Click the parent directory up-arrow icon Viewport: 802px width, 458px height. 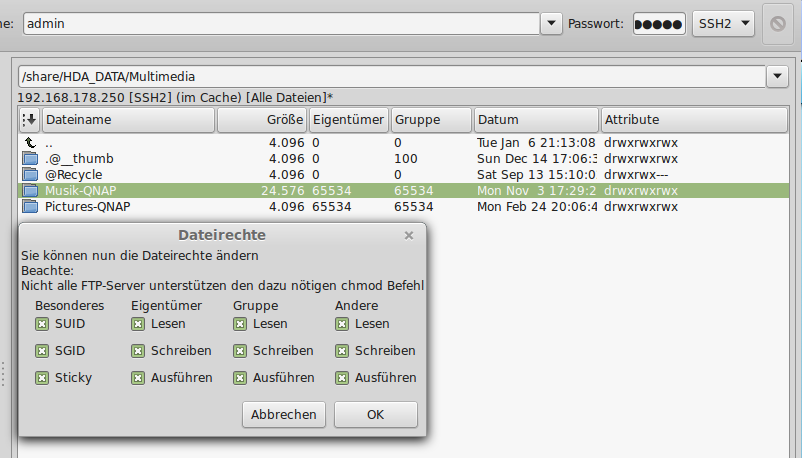tap(30, 143)
